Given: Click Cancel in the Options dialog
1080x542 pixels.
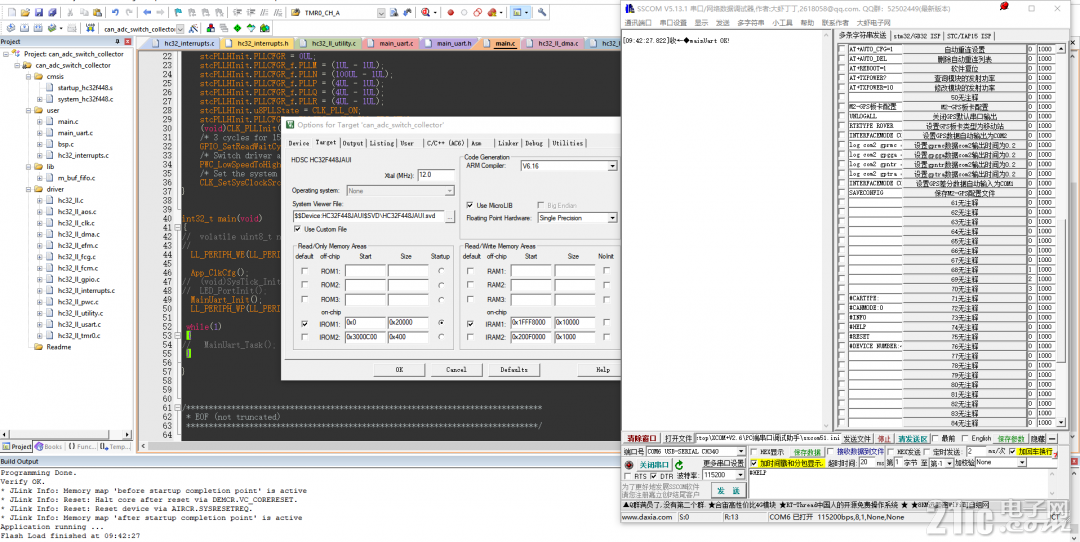Looking at the screenshot, I should 456,370.
